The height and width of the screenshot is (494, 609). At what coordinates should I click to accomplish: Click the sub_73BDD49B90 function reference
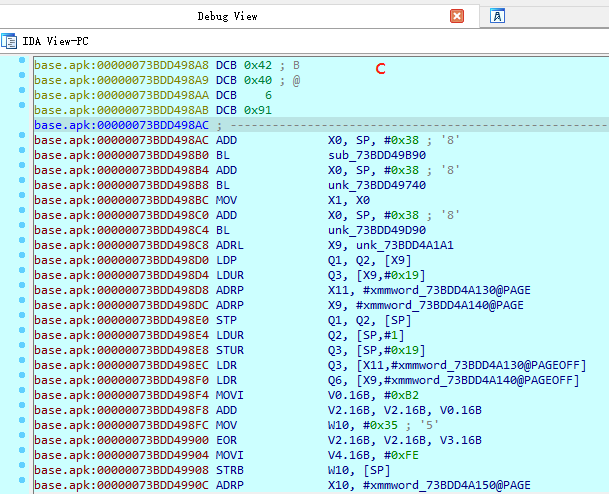[x=377, y=155]
